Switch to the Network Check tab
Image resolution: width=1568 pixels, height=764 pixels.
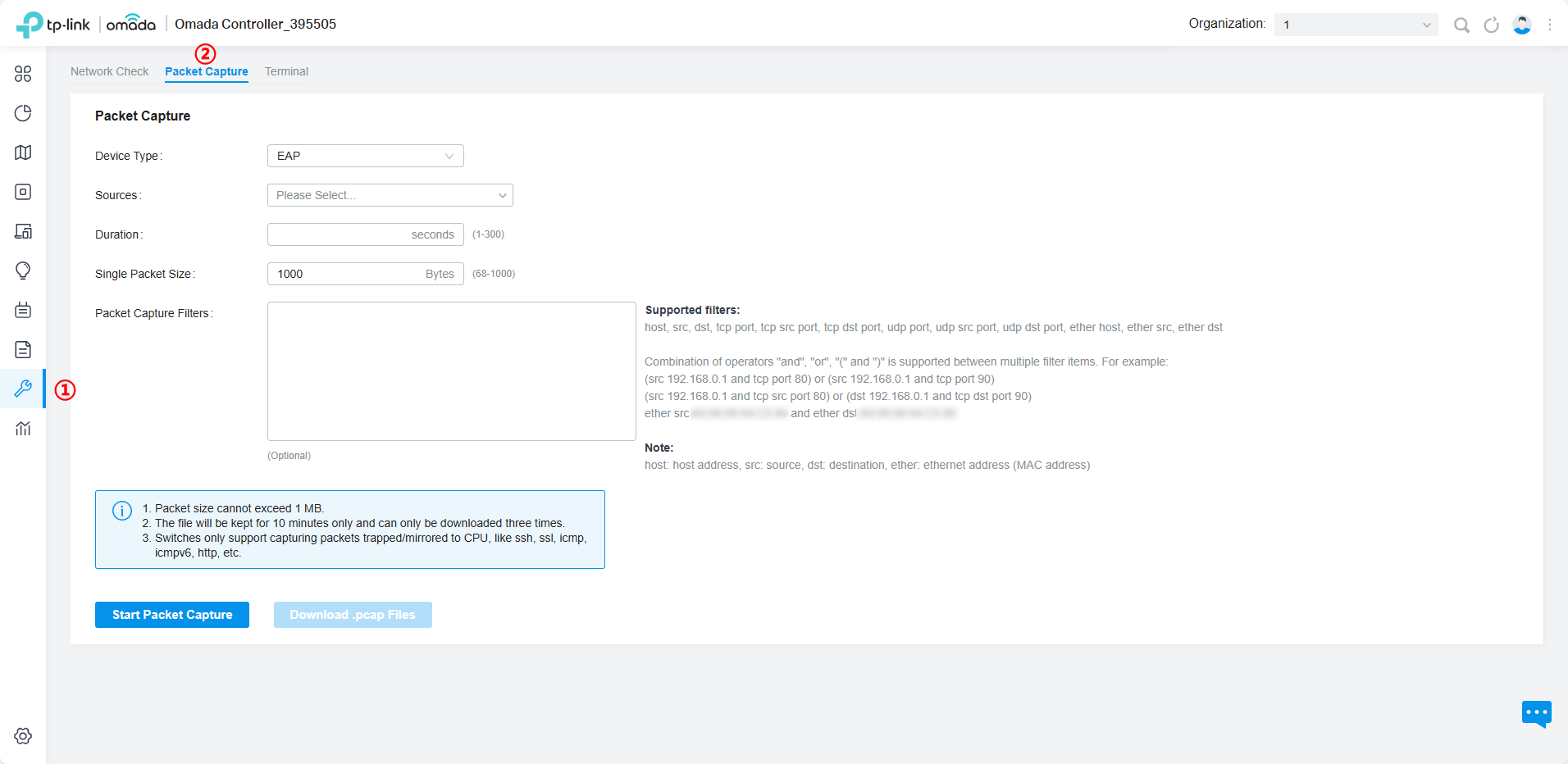(110, 71)
